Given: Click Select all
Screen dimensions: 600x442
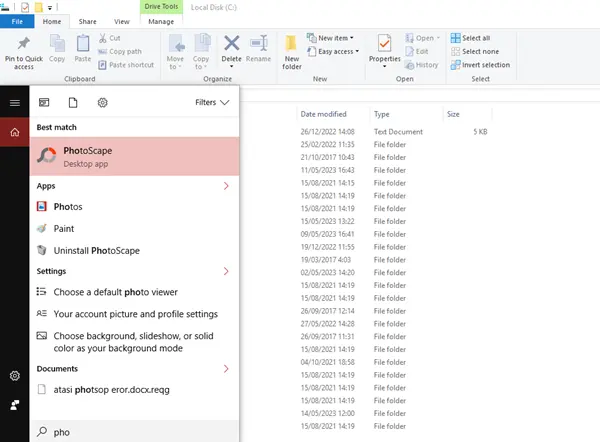Looking at the screenshot, I should tap(470, 38).
